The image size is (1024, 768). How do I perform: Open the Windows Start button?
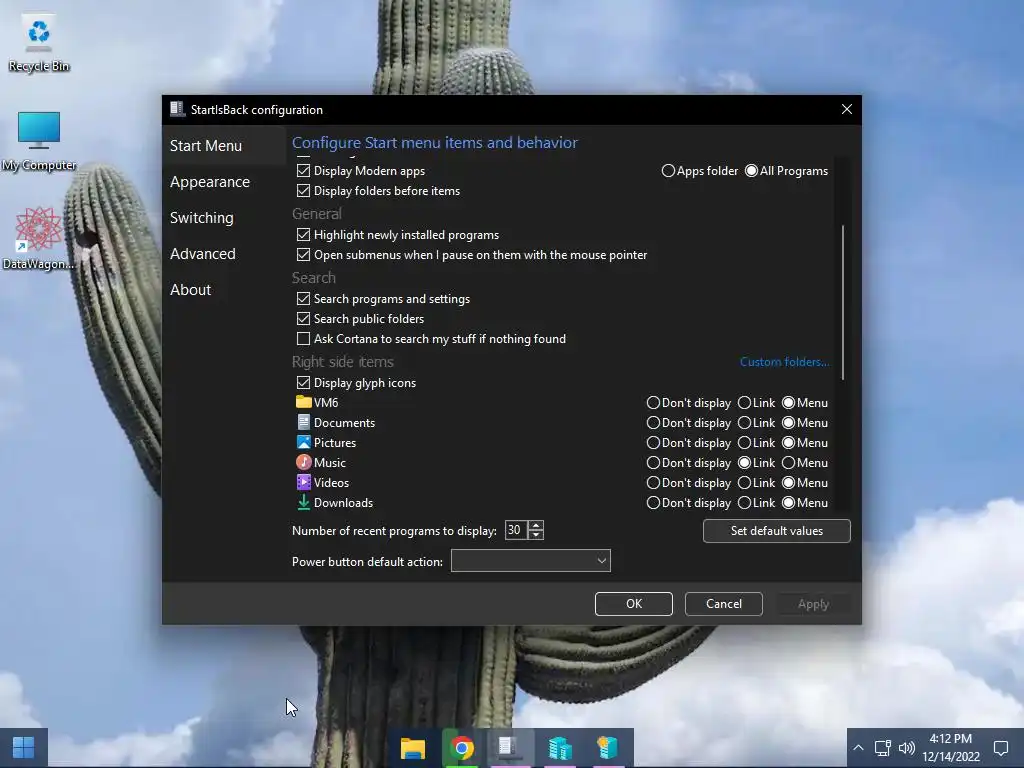point(24,748)
